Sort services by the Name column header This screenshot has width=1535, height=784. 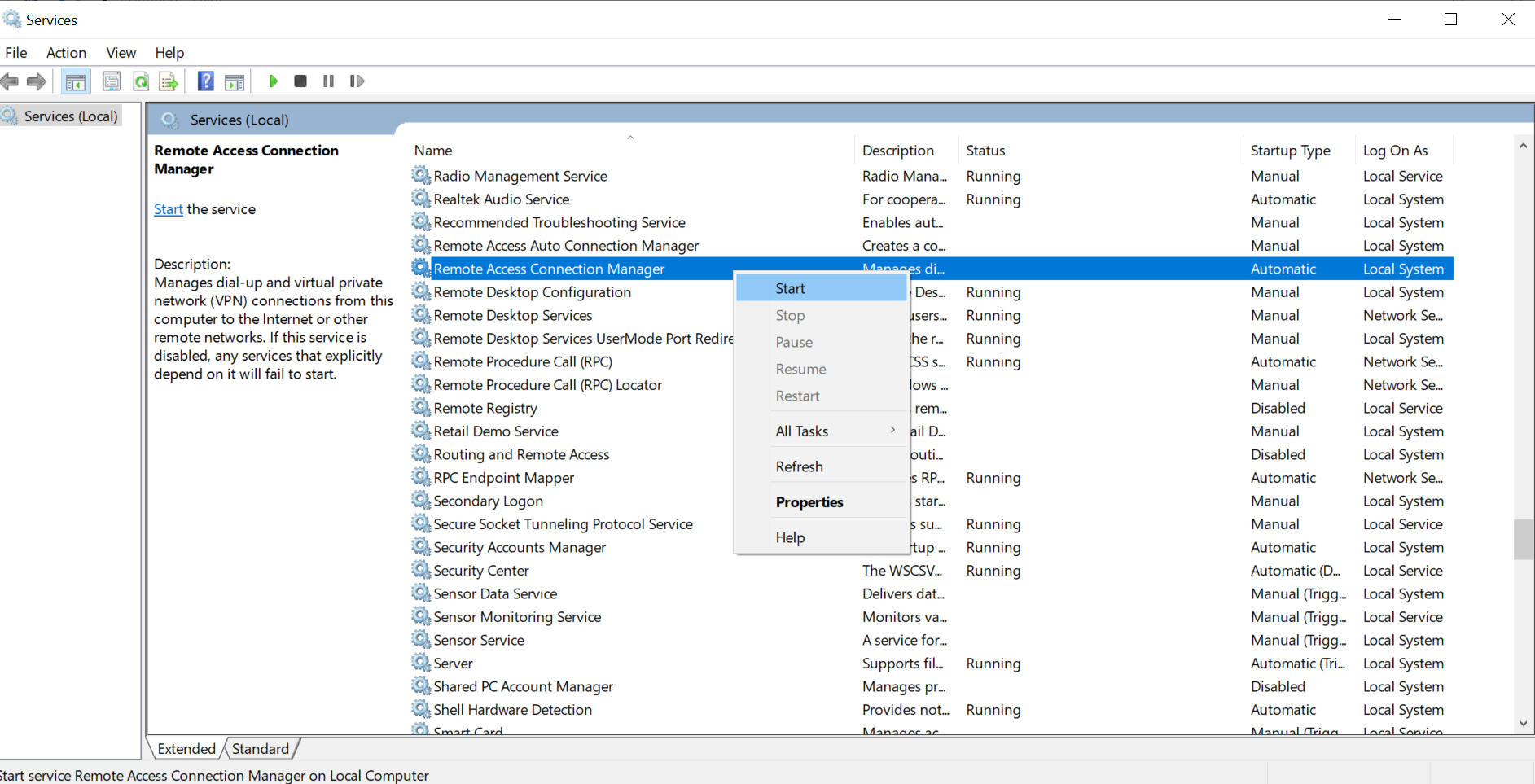click(x=433, y=151)
